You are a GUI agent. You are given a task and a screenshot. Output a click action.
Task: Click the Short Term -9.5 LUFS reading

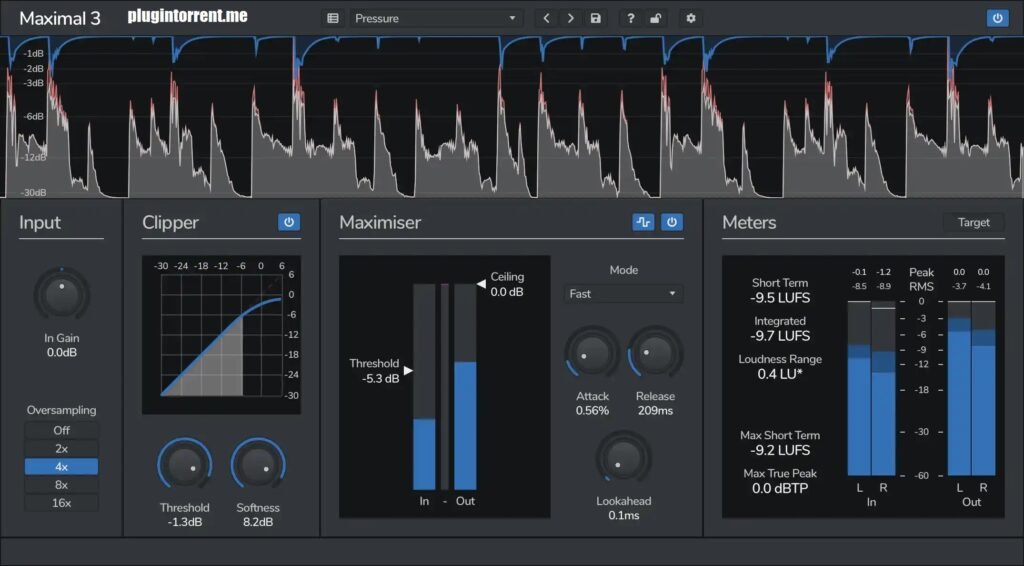coord(780,298)
